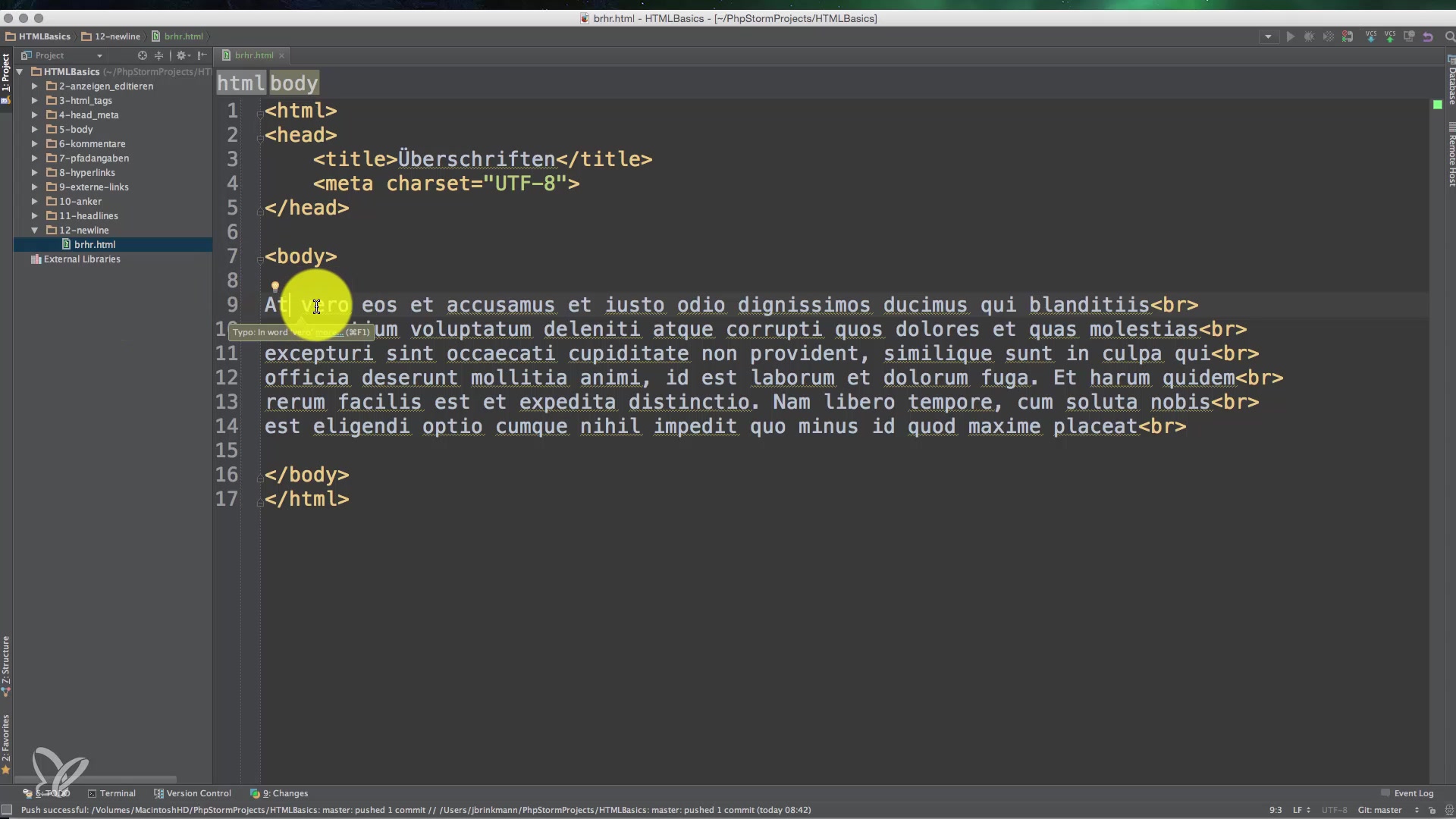This screenshot has height=819, width=1456.
Task: Toggle the tool window bars corner button
Action: tap(7, 810)
